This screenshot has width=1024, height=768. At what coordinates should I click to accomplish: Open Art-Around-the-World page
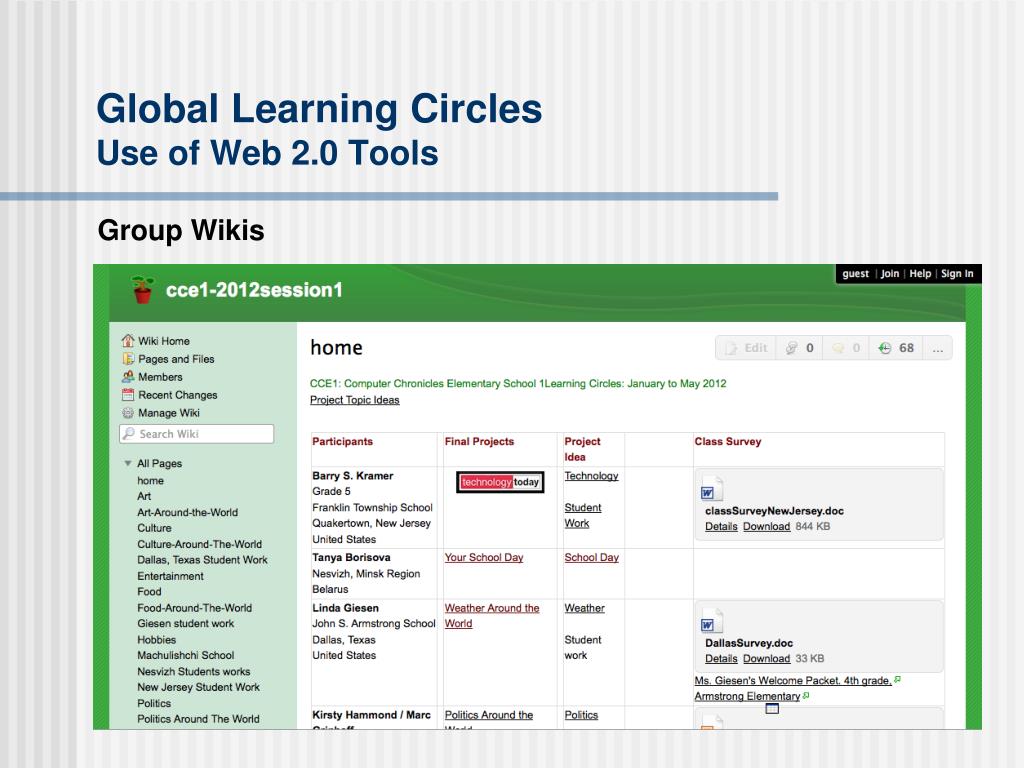(x=187, y=512)
